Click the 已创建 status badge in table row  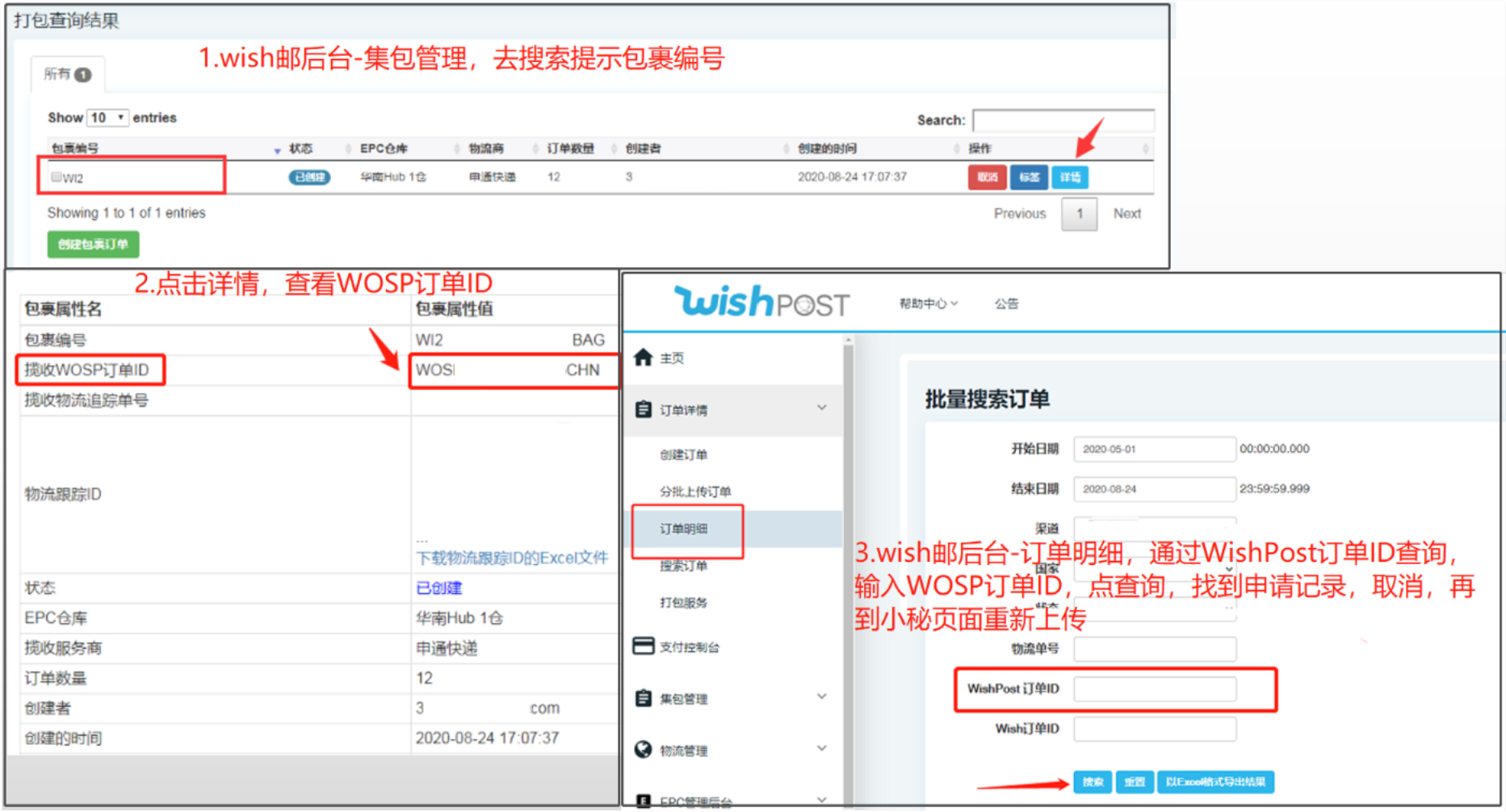pos(309,178)
